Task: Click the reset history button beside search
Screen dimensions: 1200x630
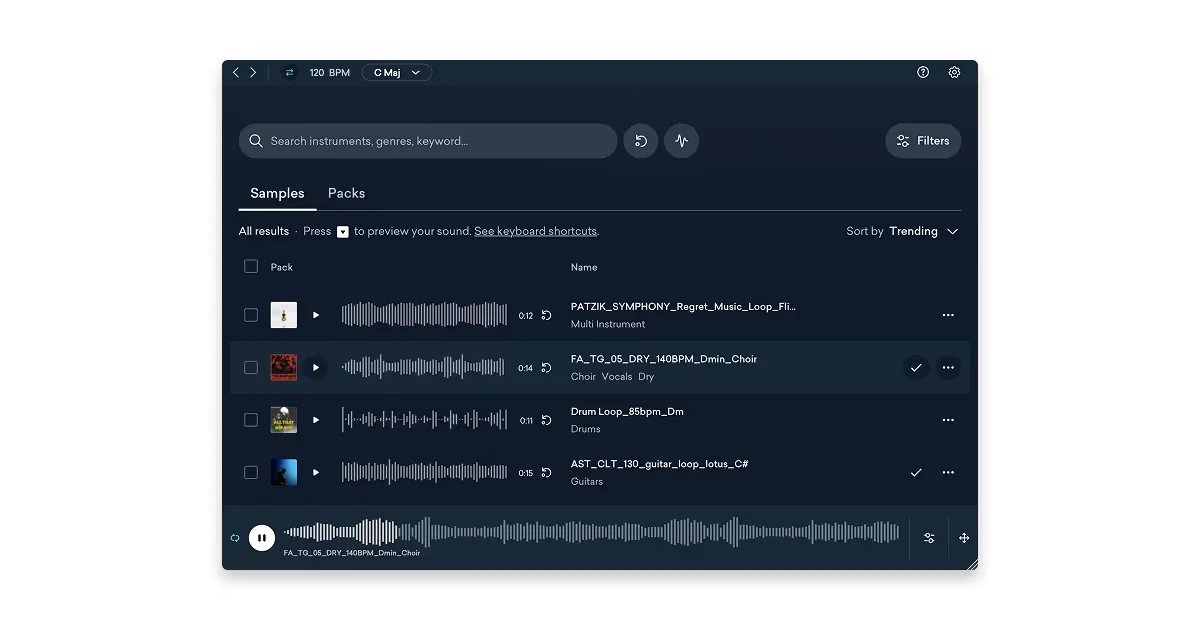Action: pyautogui.click(x=641, y=141)
